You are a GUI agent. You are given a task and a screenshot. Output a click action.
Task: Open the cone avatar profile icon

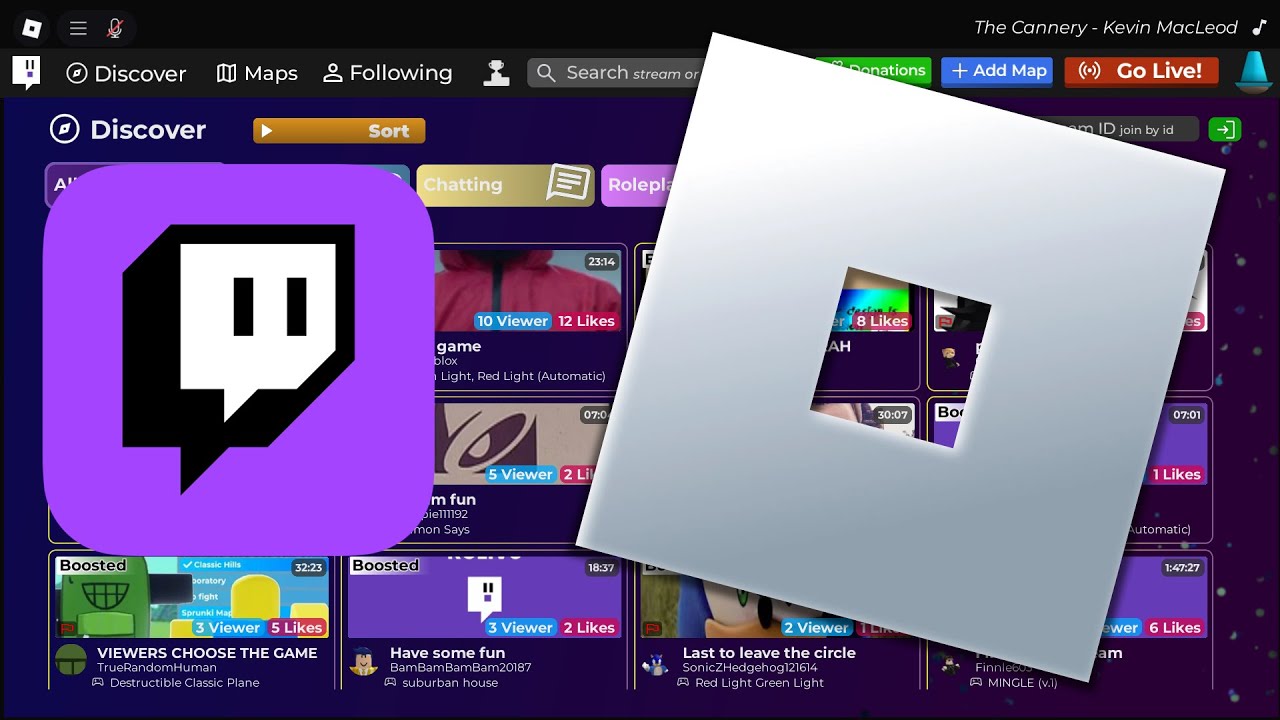pyautogui.click(x=1253, y=72)
